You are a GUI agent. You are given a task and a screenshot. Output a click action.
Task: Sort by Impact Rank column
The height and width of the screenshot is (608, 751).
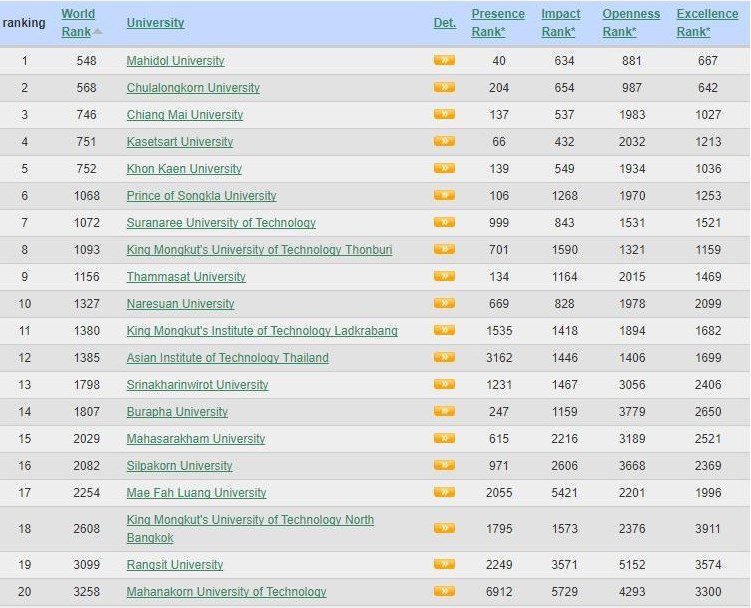point(560,23)
